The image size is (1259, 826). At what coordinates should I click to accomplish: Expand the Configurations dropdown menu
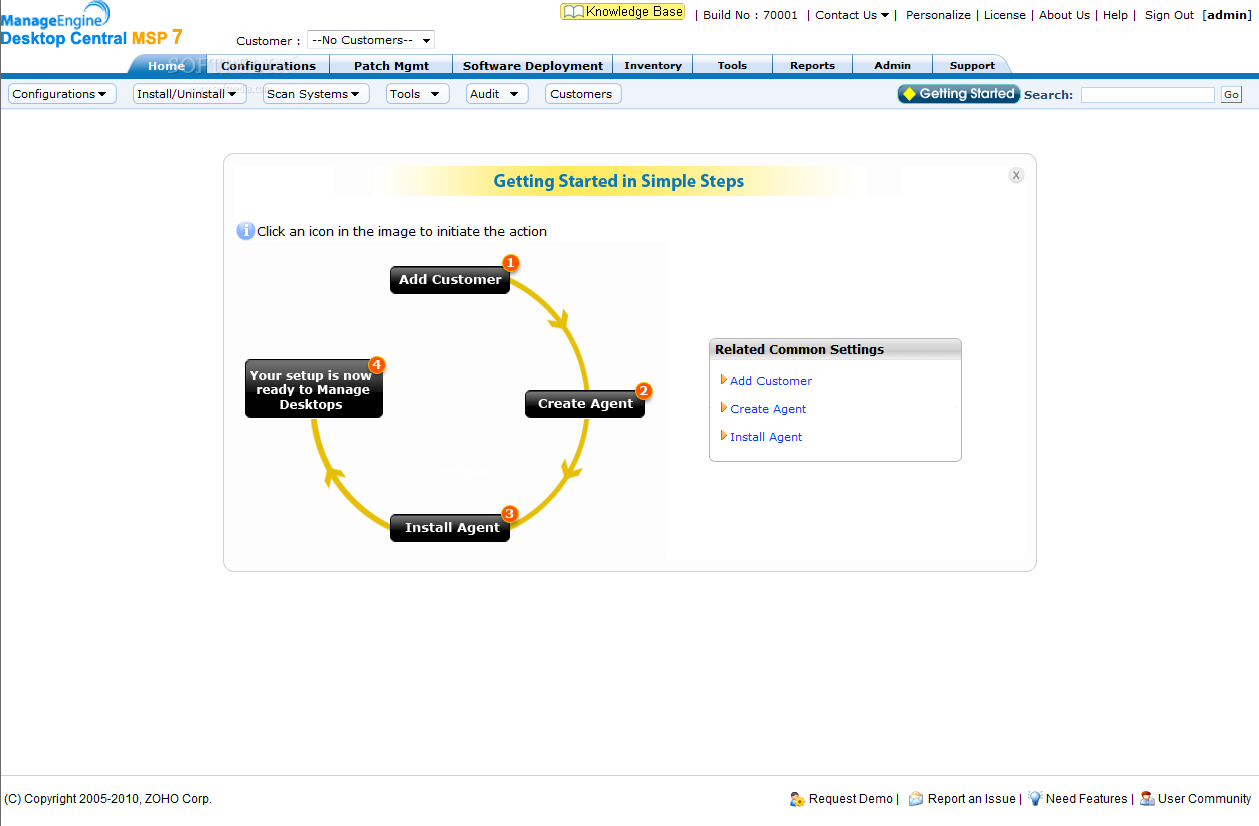pos(62,94)
